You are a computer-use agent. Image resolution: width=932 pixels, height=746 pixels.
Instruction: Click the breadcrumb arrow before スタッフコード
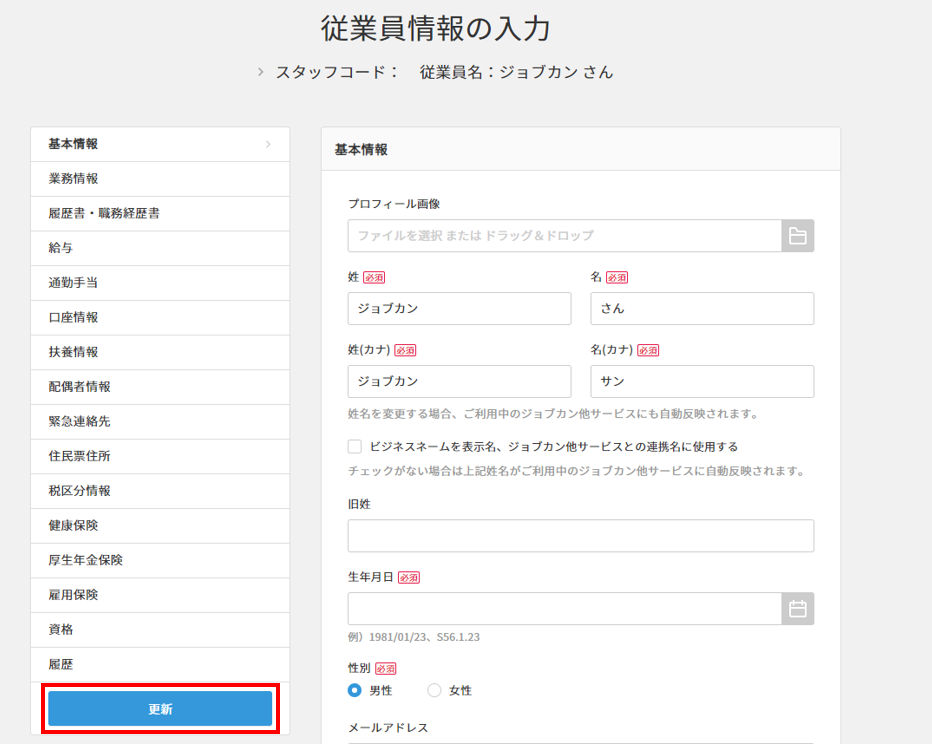point(261,72)
